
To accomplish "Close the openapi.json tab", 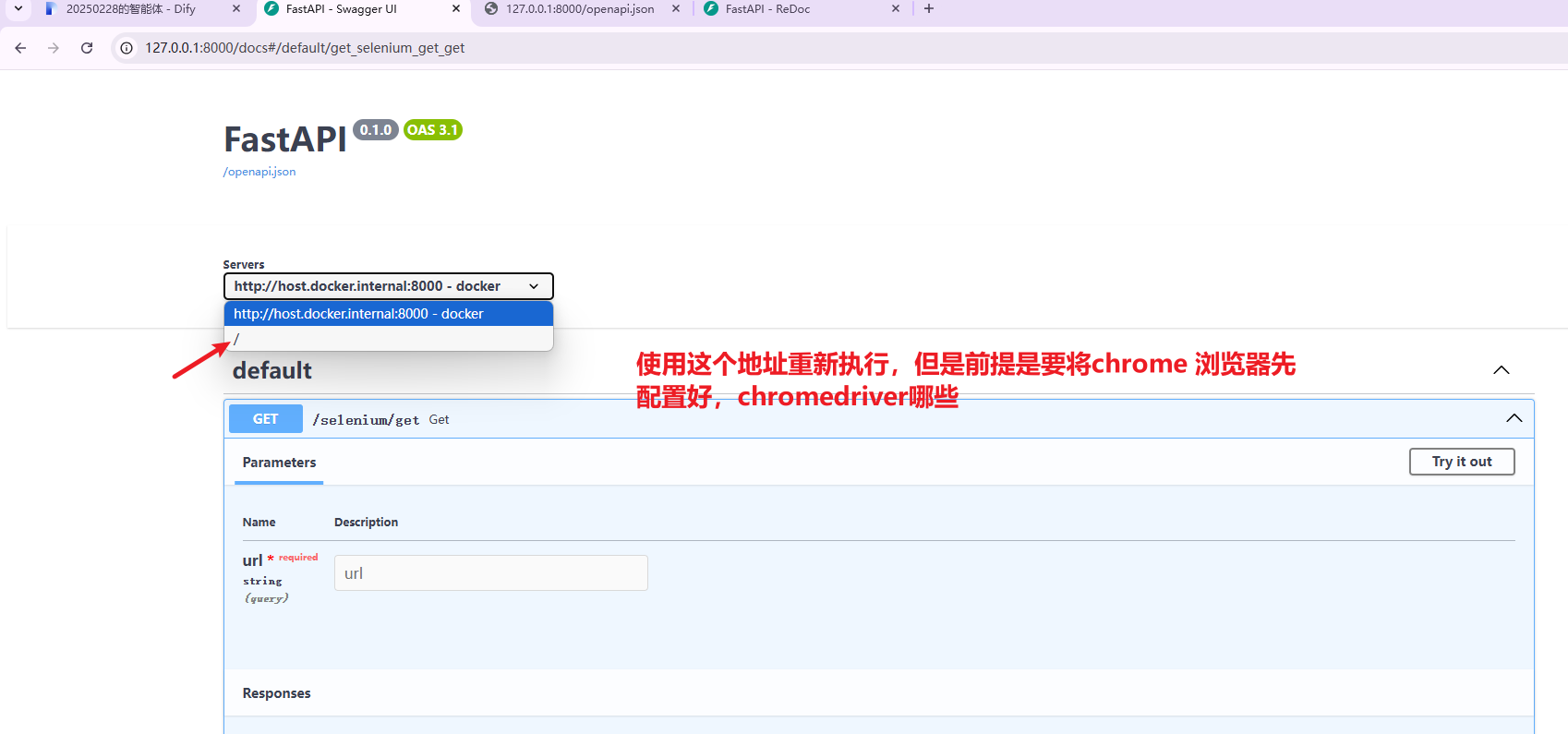I will [x=676, y=8].
